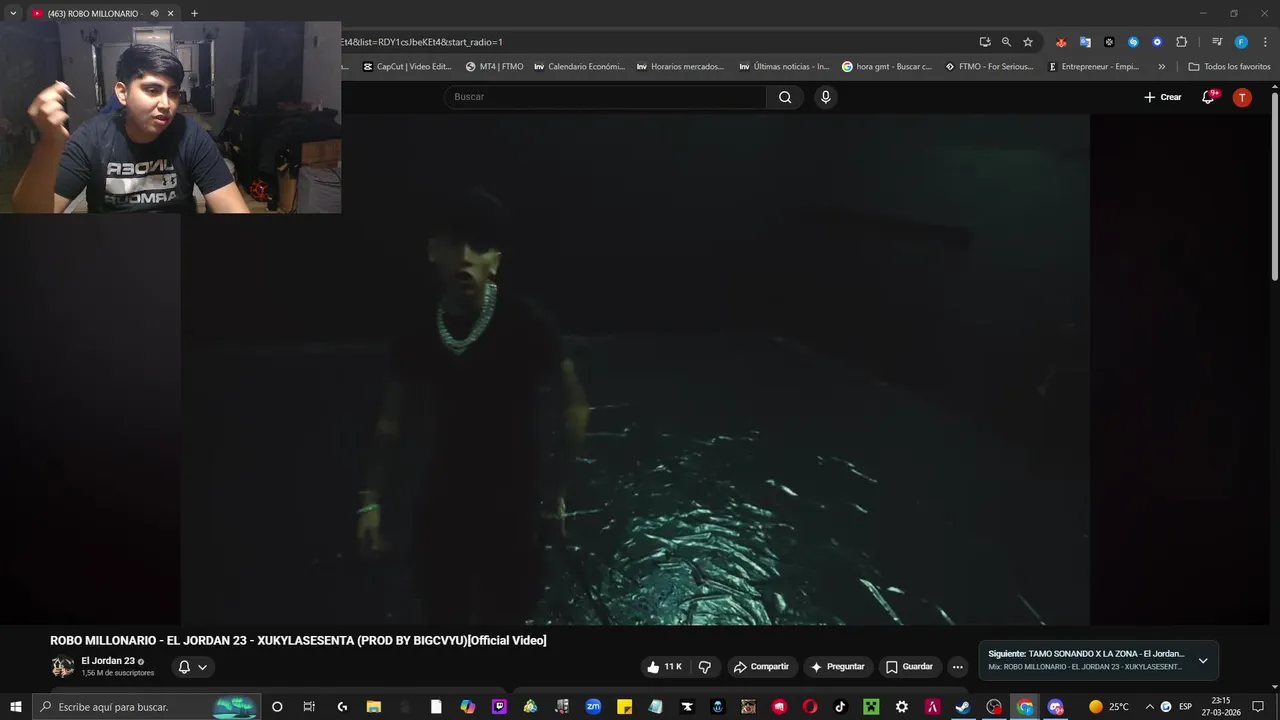
Task: Open subscription notification bell dropdown
Action: 193,667
